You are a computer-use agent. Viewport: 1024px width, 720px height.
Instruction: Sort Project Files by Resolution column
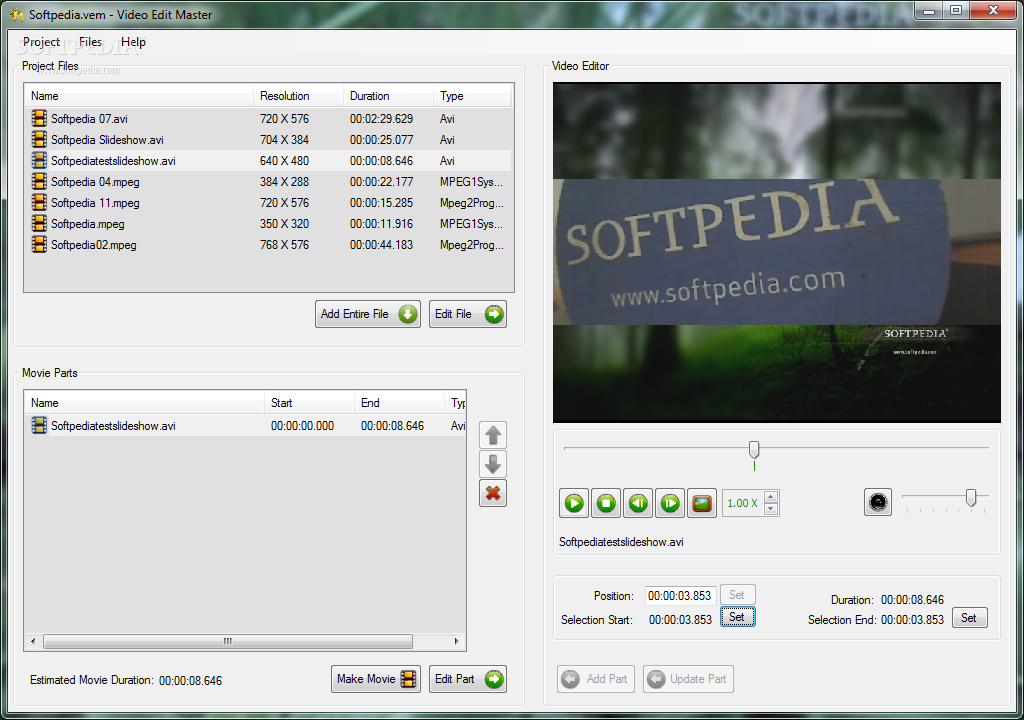298,96
